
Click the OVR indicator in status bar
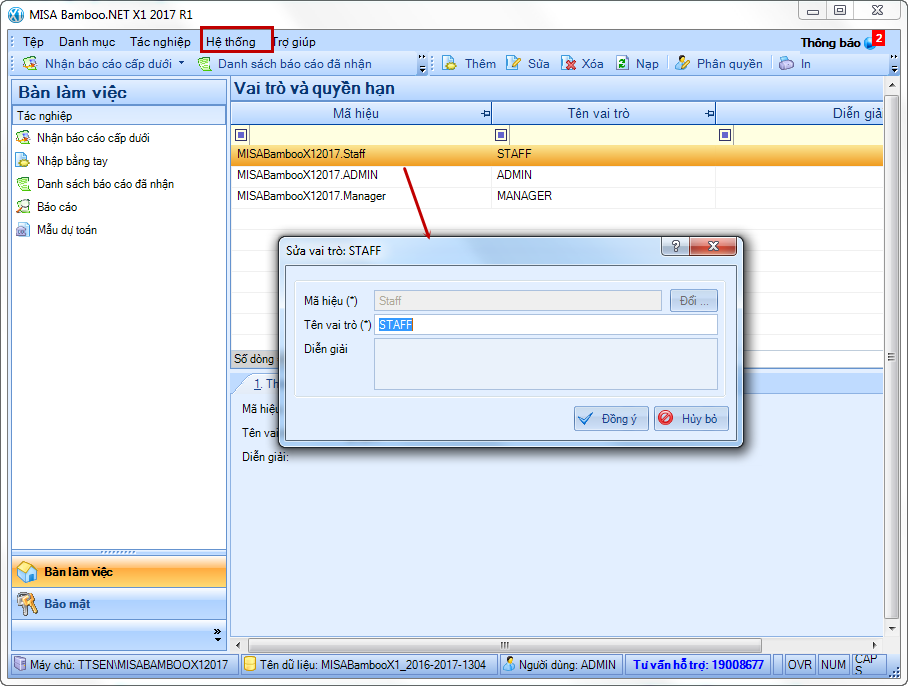click(x=800, y=665)
